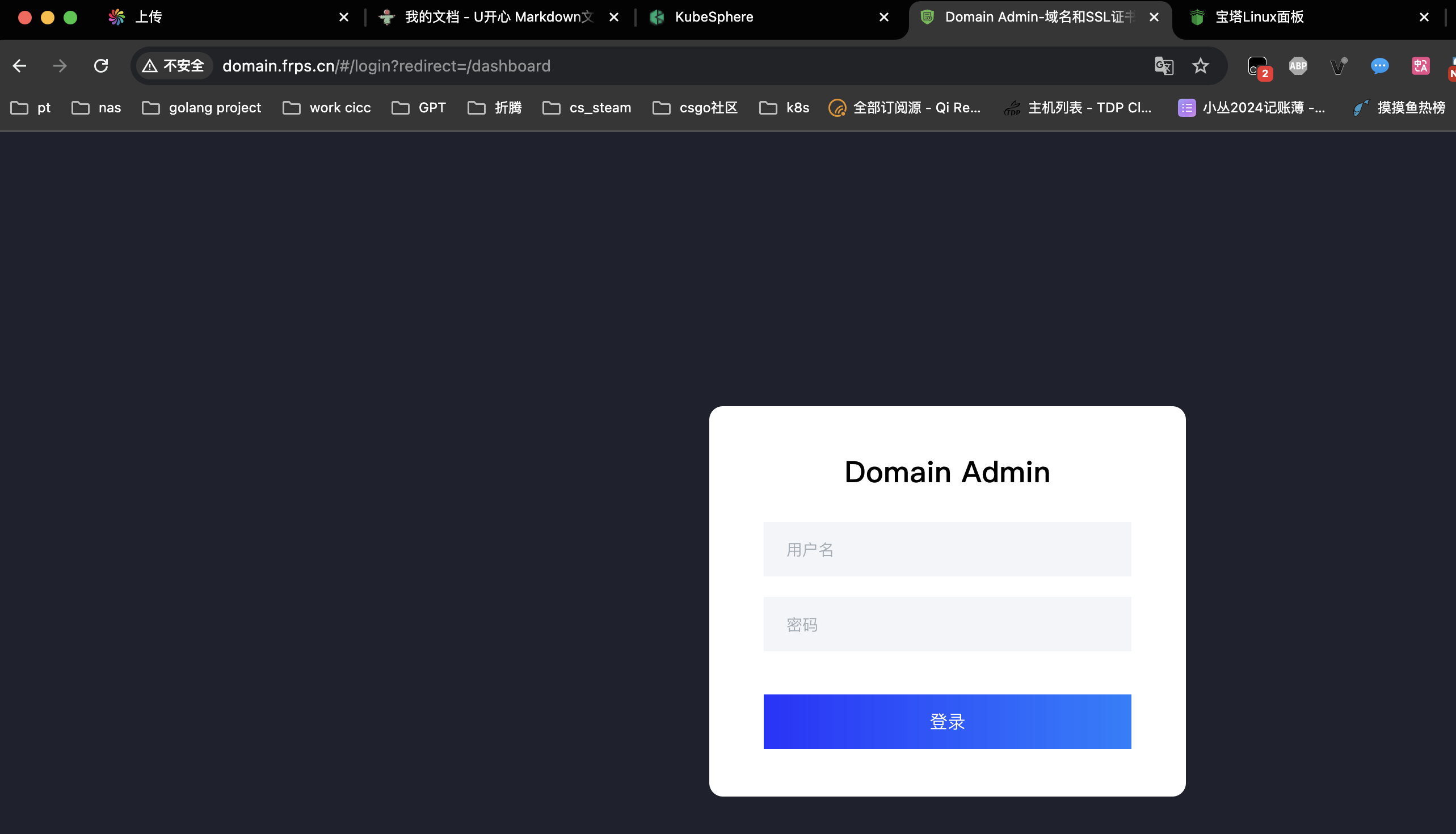Click the Vimium extension icon
The width and height of the screenshot is (1456, 834).
(x=1339, y=65)
